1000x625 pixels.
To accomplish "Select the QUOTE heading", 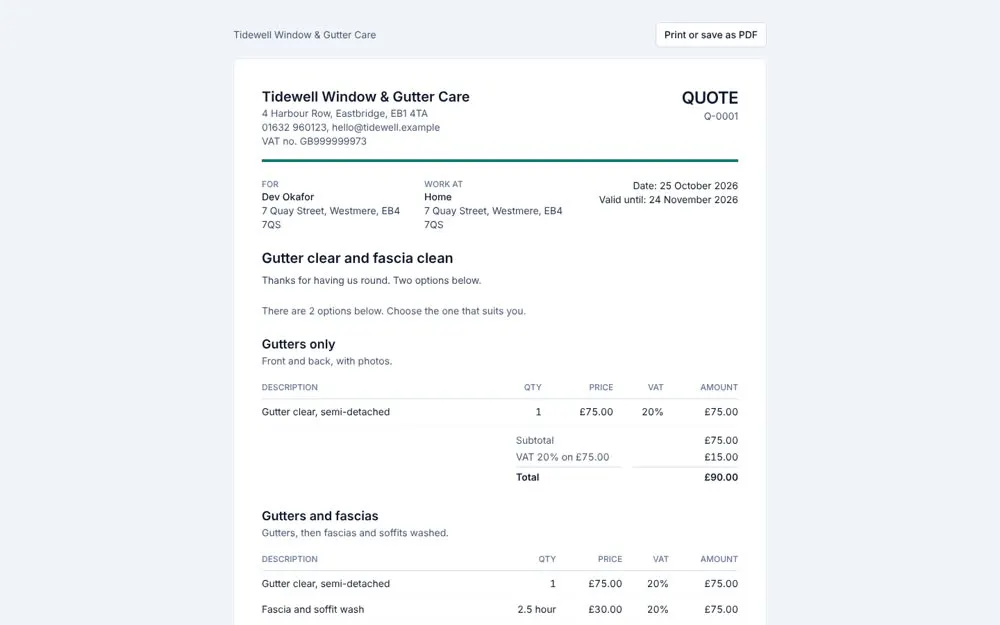I will pyautogui.click(x=709, y=98).
